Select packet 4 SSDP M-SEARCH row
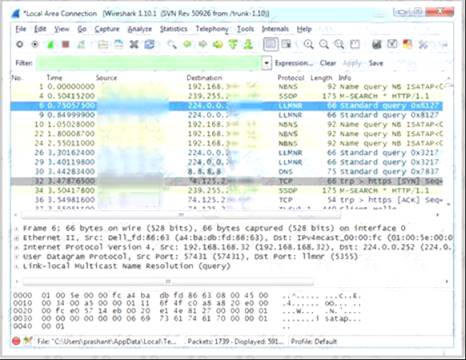 click(227, 96)
